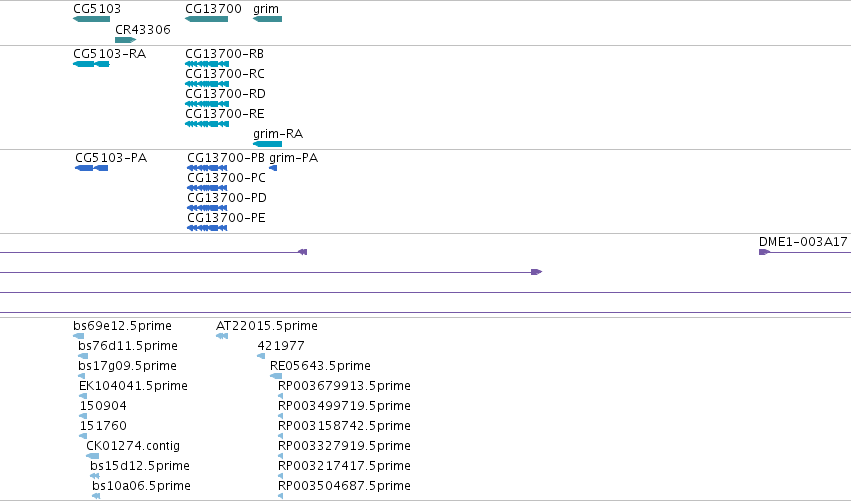Image resolution: width=851 pixels, height=501 pixels.
Task: Click the CG13700-PC label
Action: pos(226,178)
